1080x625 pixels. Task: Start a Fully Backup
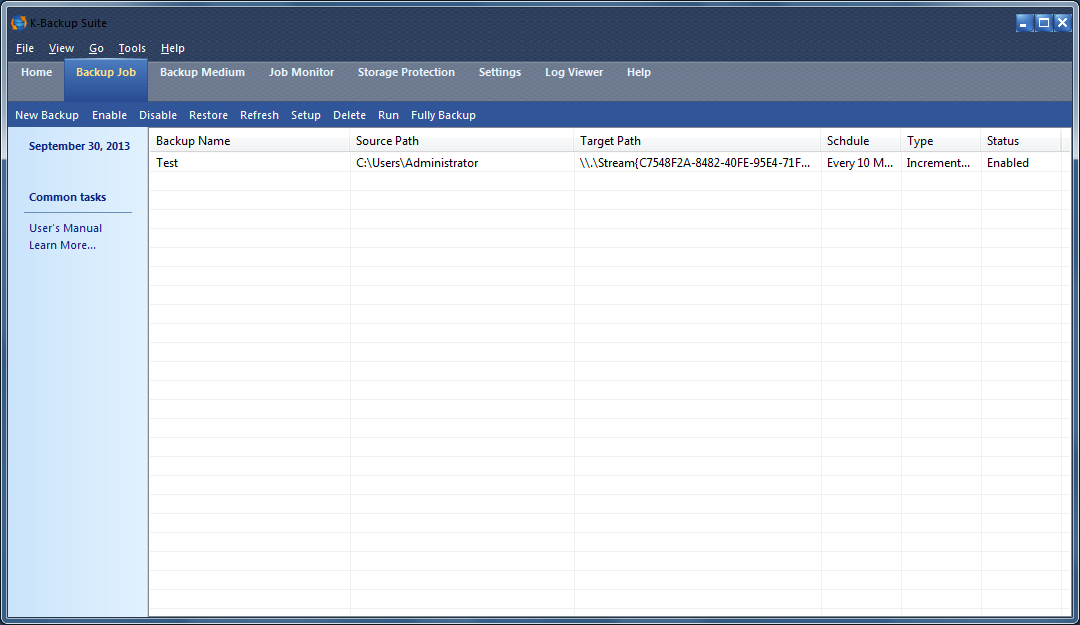(443, 115)
